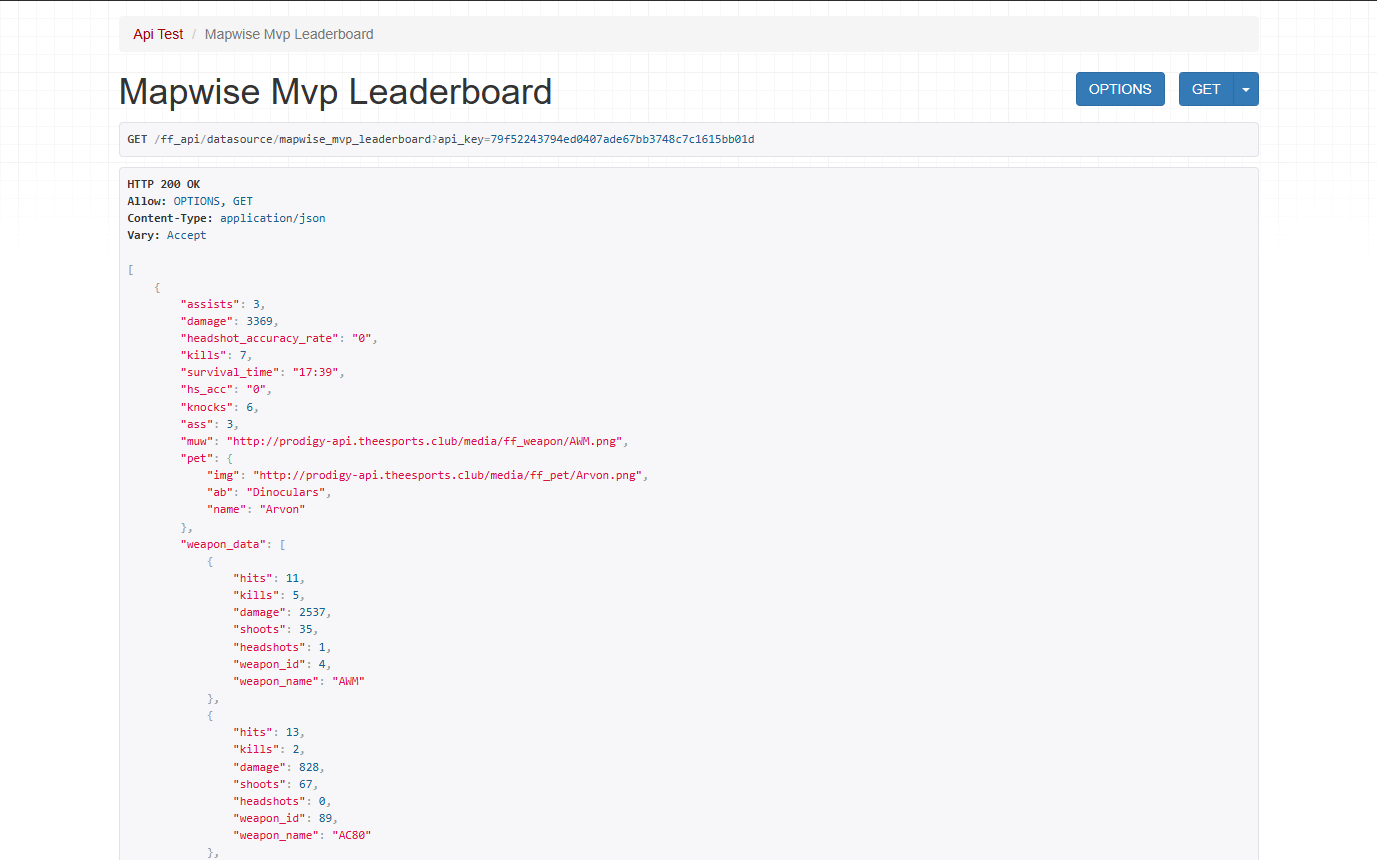Select the page heading Mapwise Mvp Leaderboard
The width and height of the screenshot is (1377, 860).
point(335,92)
